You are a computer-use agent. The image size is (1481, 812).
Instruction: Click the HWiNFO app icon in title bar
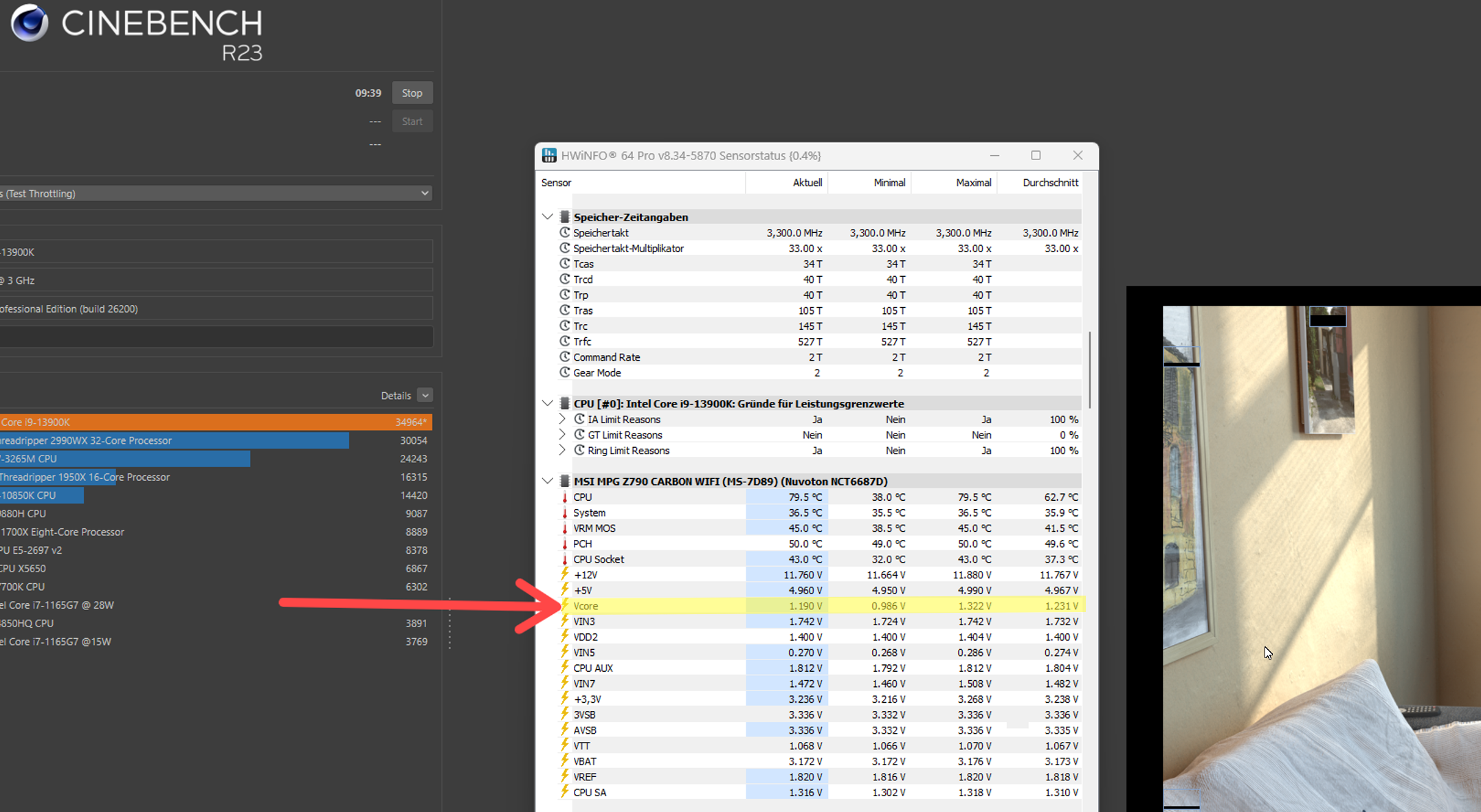click(x=549, y=155)
